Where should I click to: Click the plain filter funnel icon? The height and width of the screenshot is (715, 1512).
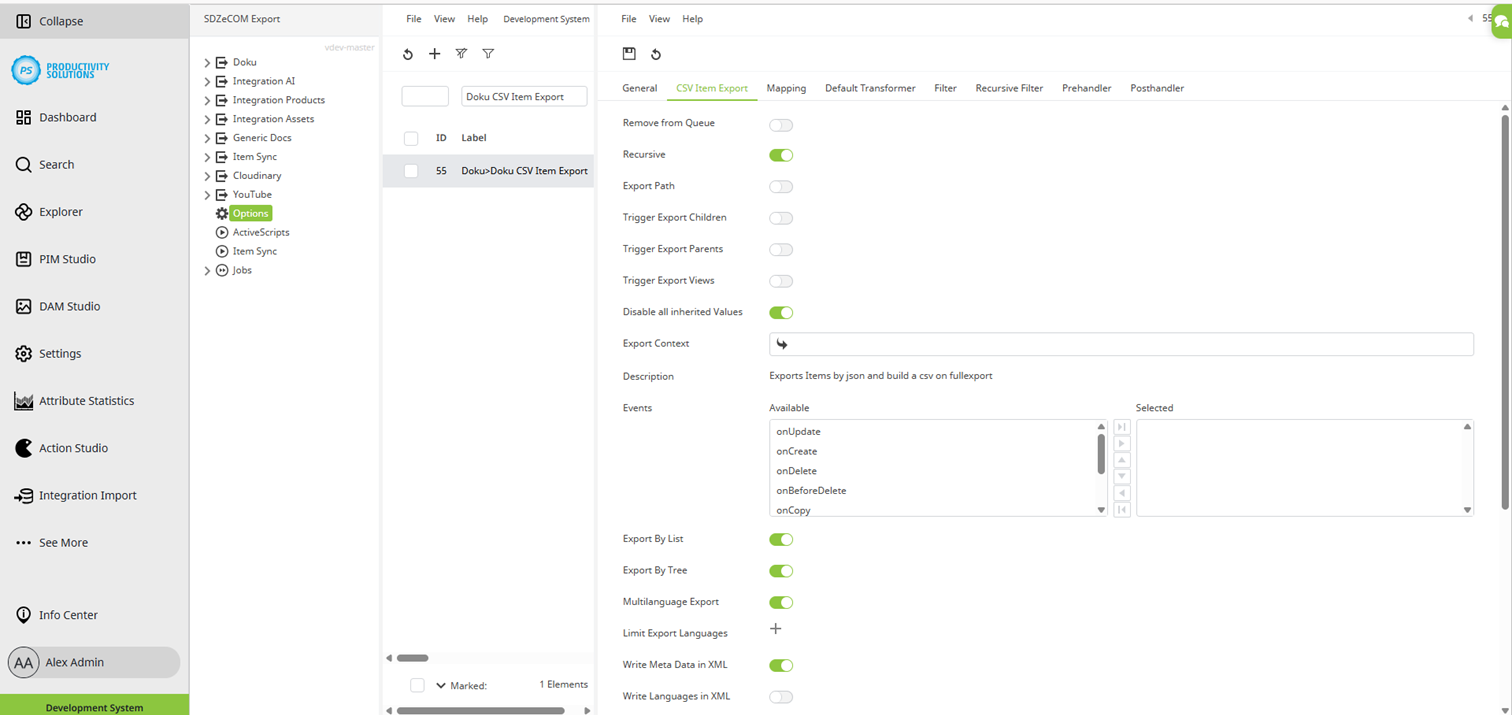(488, 54)
